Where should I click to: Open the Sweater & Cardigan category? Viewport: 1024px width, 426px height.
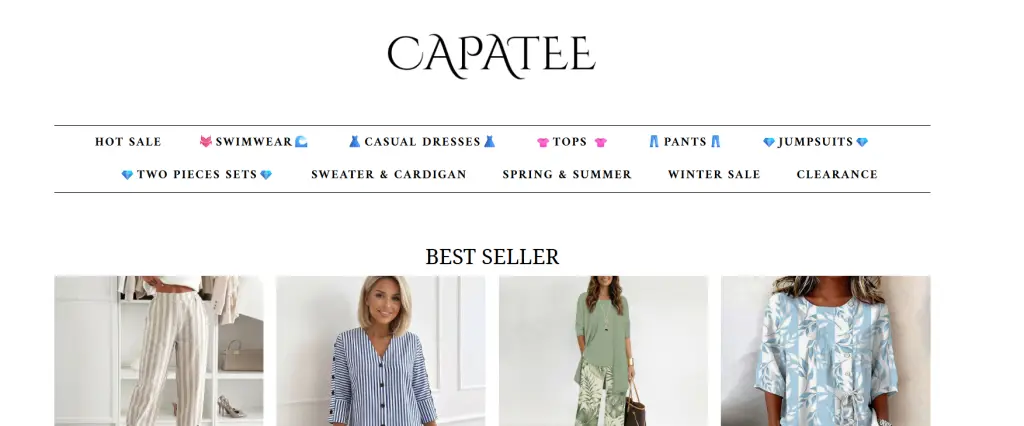click(x=389, y=174)
